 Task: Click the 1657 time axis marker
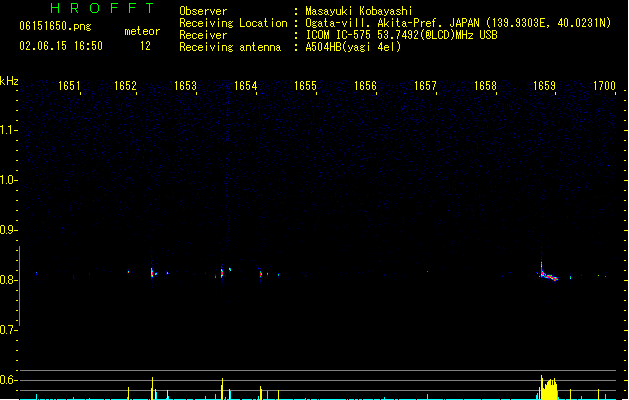425,86
